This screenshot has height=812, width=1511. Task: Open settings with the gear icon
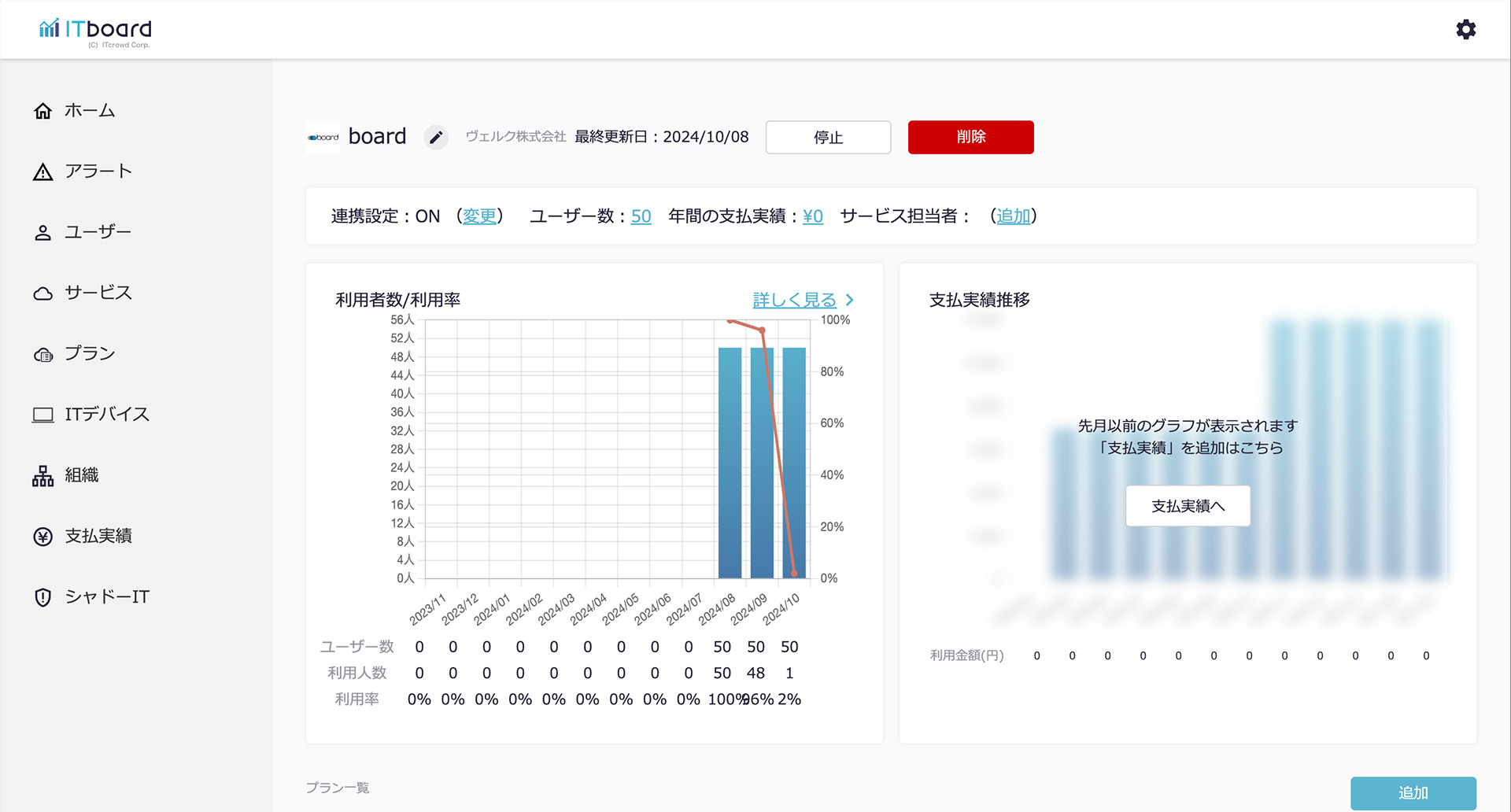pyautogui.click(x=1465, y=30)
